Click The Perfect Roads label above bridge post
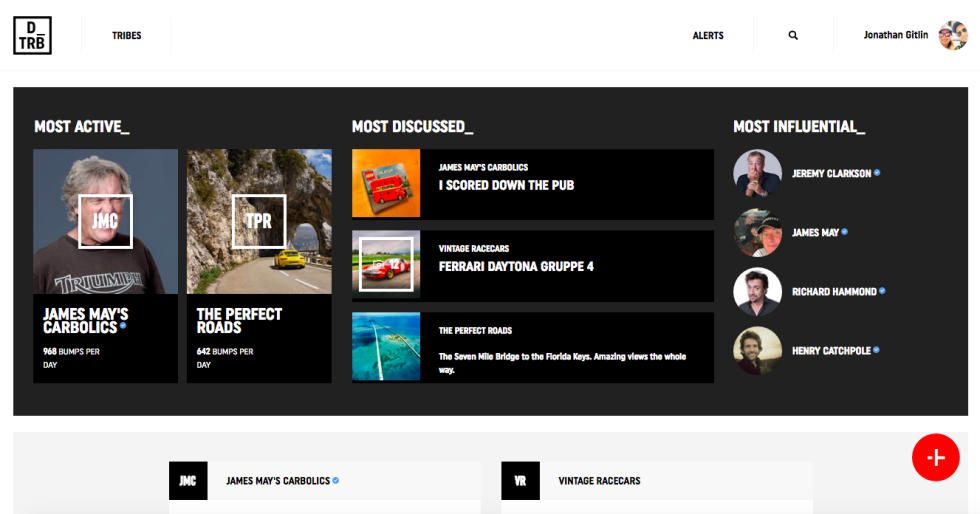Viewport: 980px width, 514px height. click(x=475, y=331)
